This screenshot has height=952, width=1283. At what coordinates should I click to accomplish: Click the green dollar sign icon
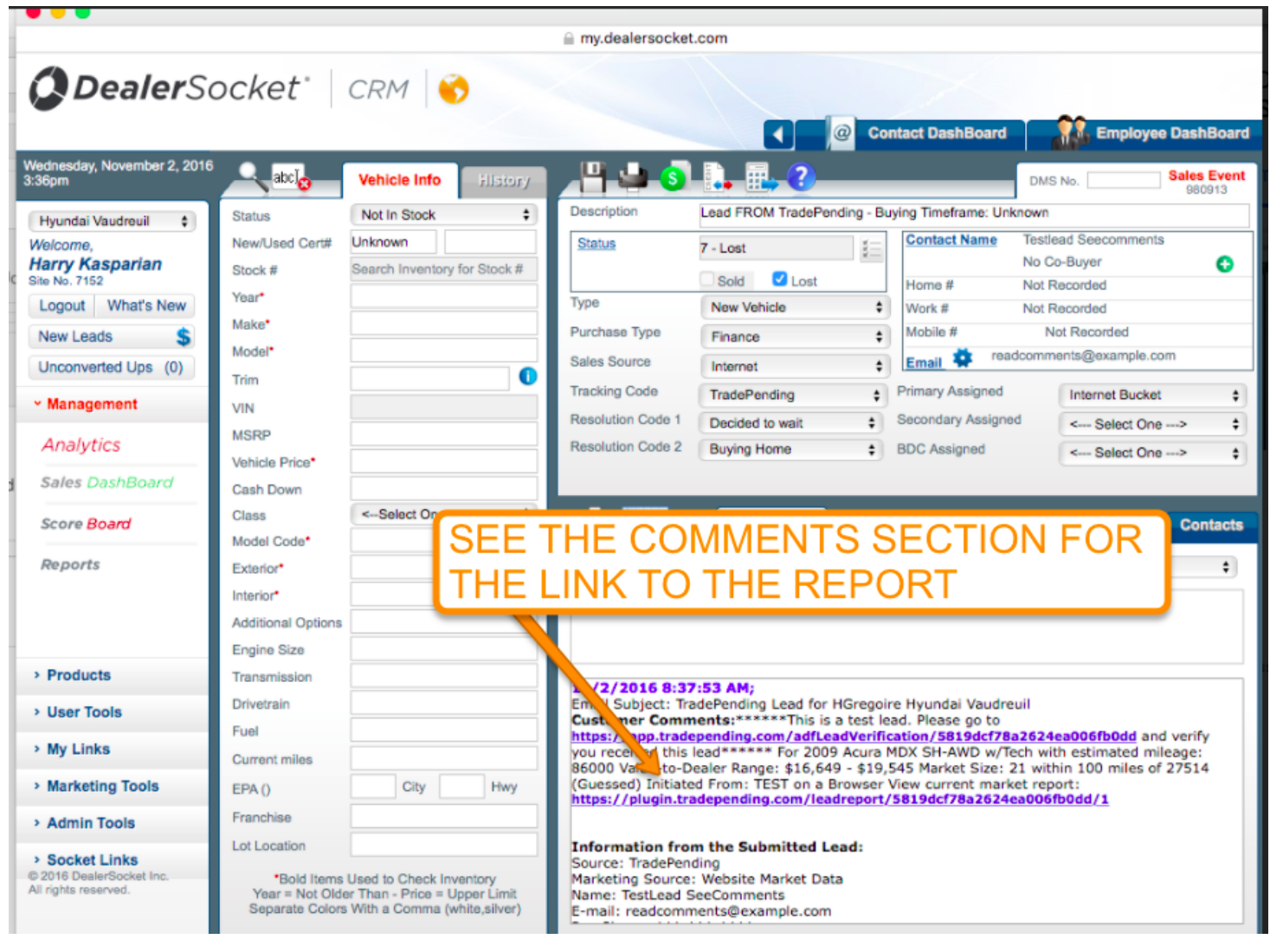coord(673,178)
